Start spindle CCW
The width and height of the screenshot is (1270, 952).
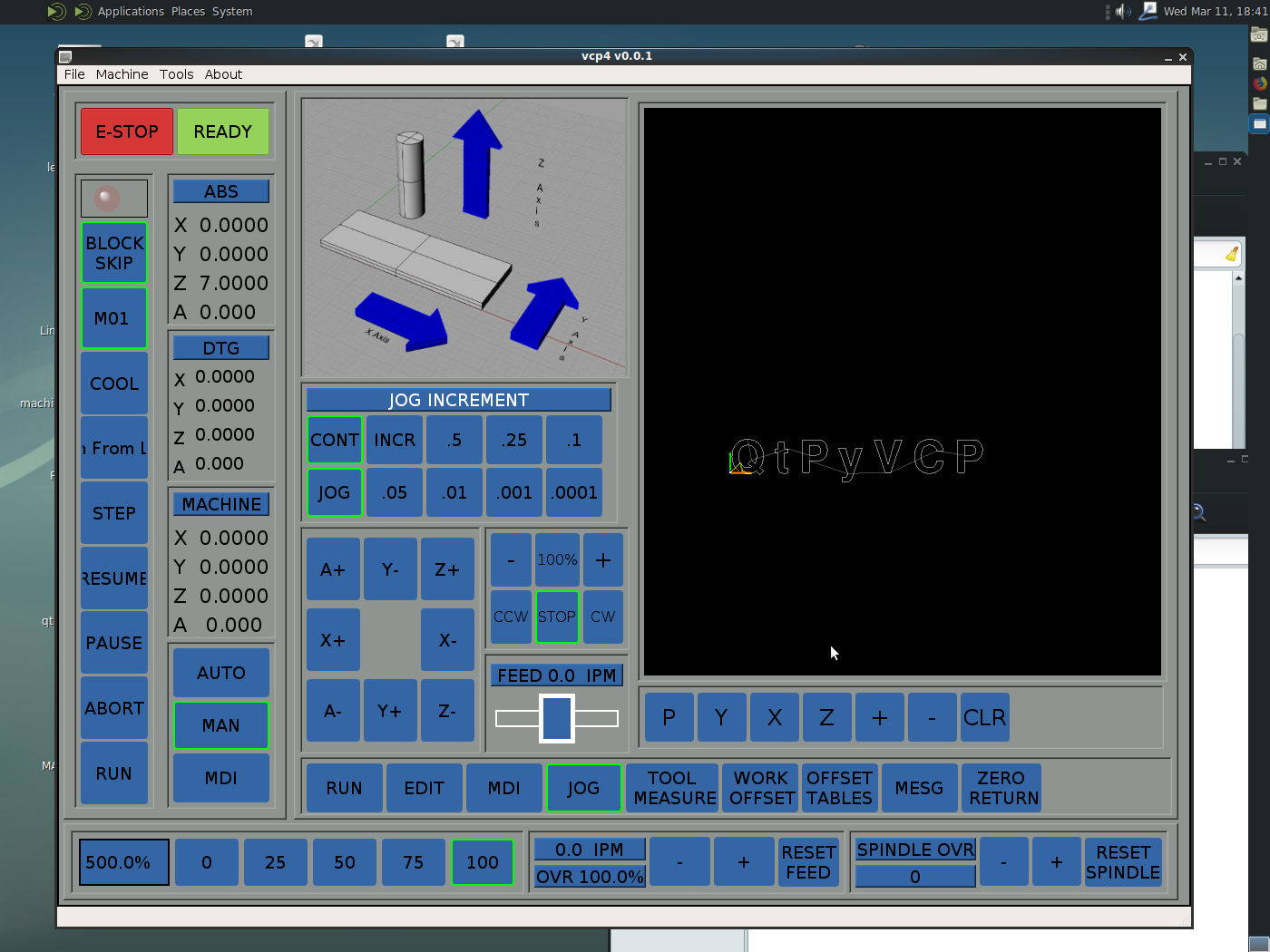click(512, 617)
